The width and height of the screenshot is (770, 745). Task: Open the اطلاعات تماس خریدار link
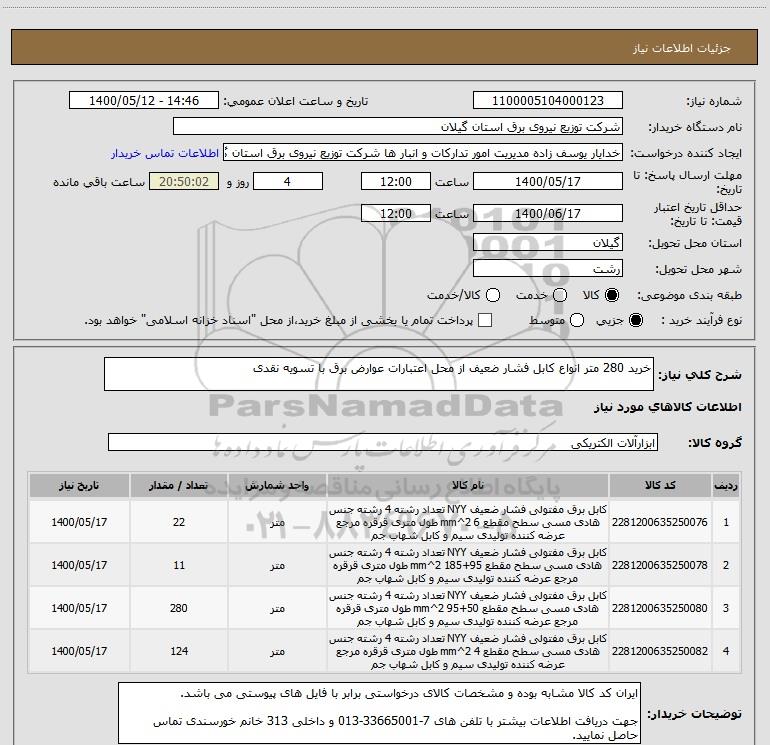click(165, 153)
